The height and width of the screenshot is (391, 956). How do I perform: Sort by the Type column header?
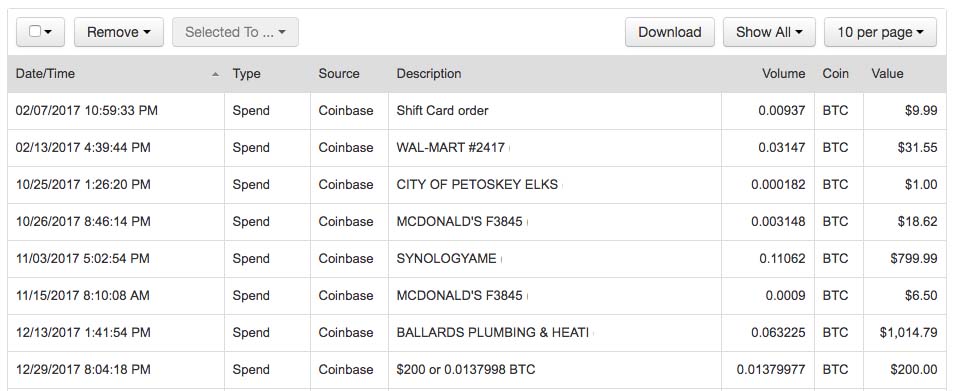[246, 74]
